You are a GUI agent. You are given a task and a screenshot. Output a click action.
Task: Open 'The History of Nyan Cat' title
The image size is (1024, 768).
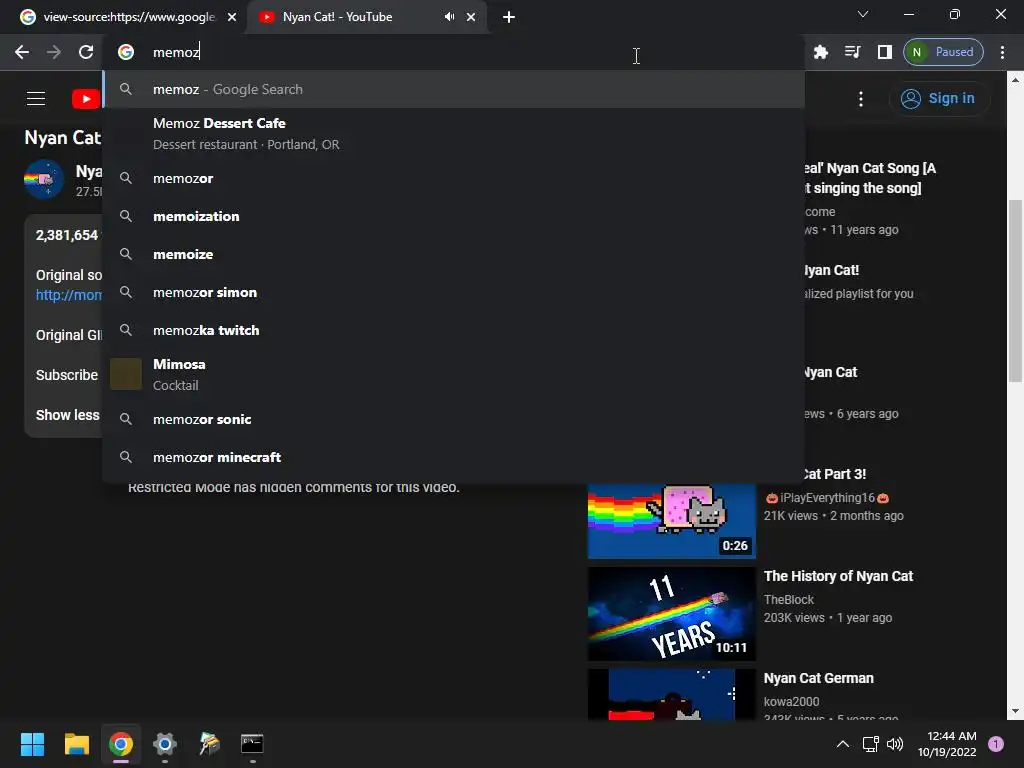click(838, 576)
